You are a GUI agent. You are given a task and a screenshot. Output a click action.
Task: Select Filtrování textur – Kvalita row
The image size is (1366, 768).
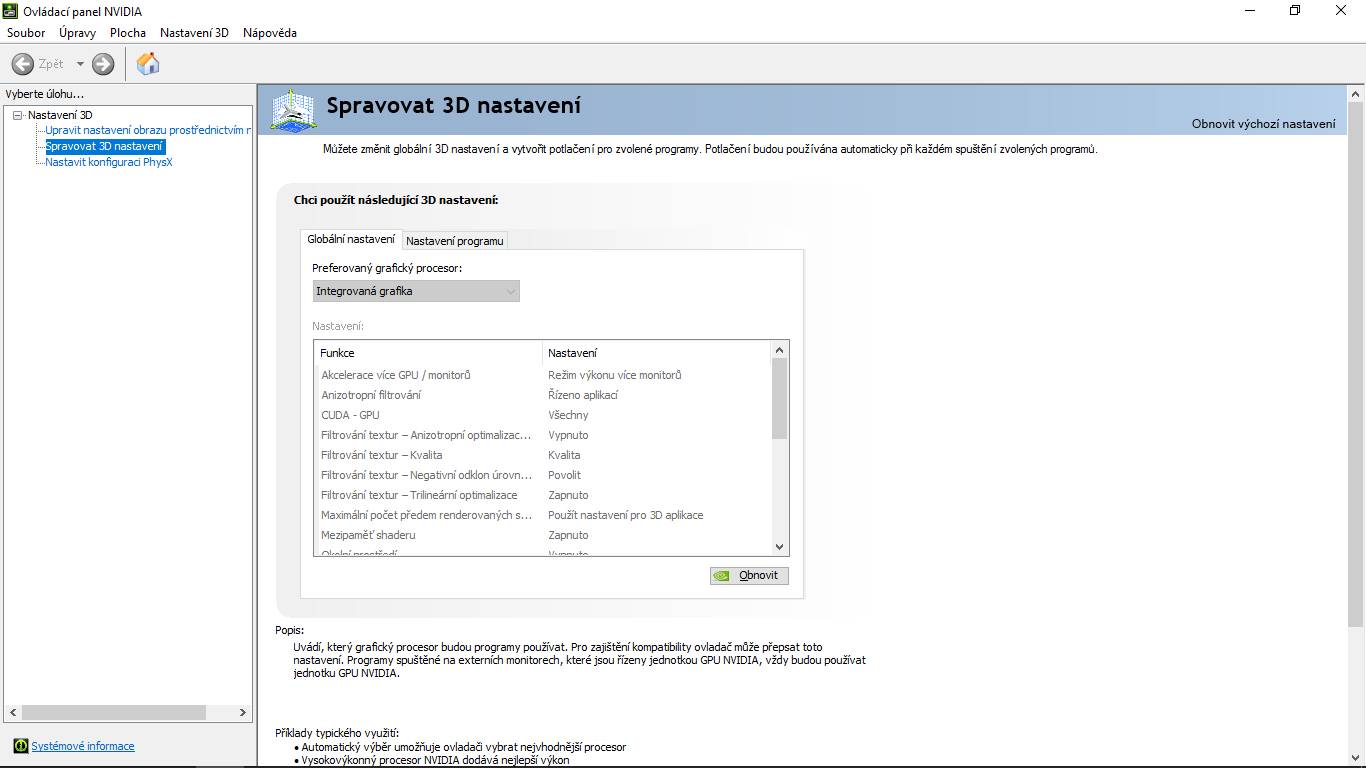coord(543,455)
